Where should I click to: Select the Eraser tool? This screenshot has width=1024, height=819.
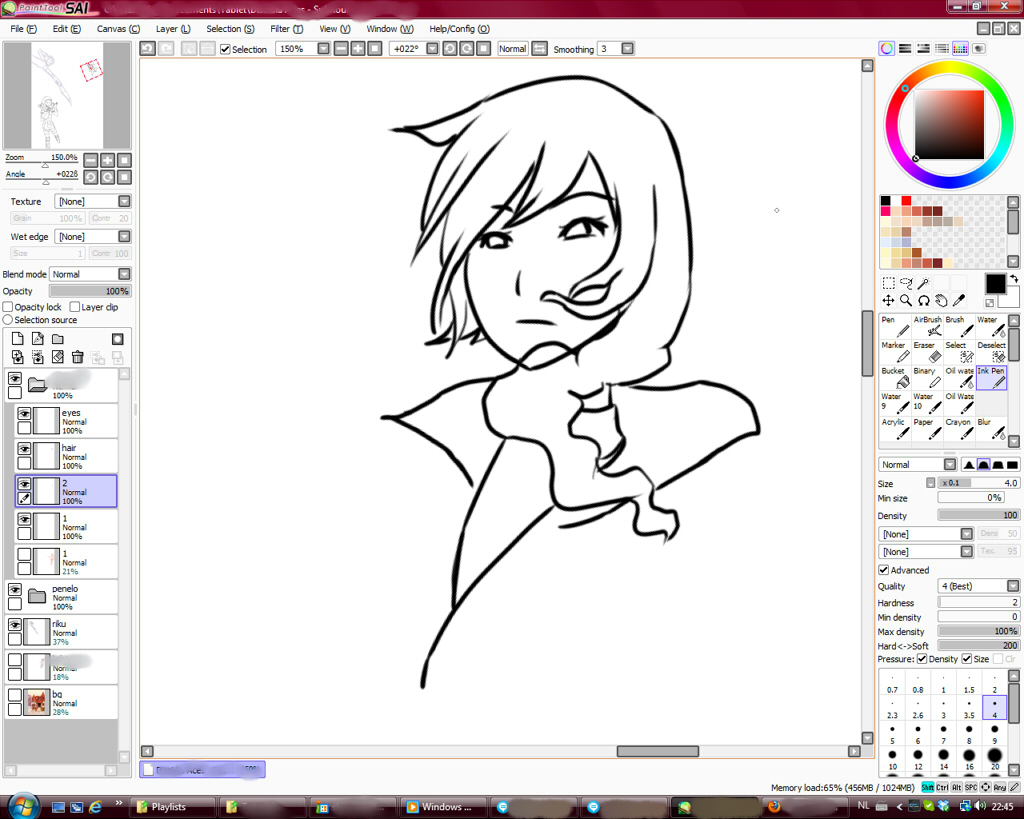[x=927, y=352]
